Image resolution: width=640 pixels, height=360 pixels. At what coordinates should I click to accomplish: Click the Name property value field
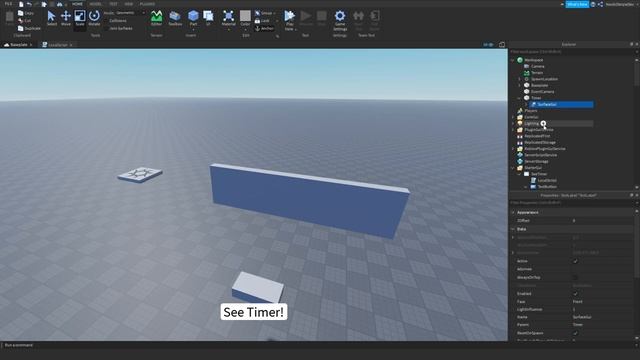point(602,317)
